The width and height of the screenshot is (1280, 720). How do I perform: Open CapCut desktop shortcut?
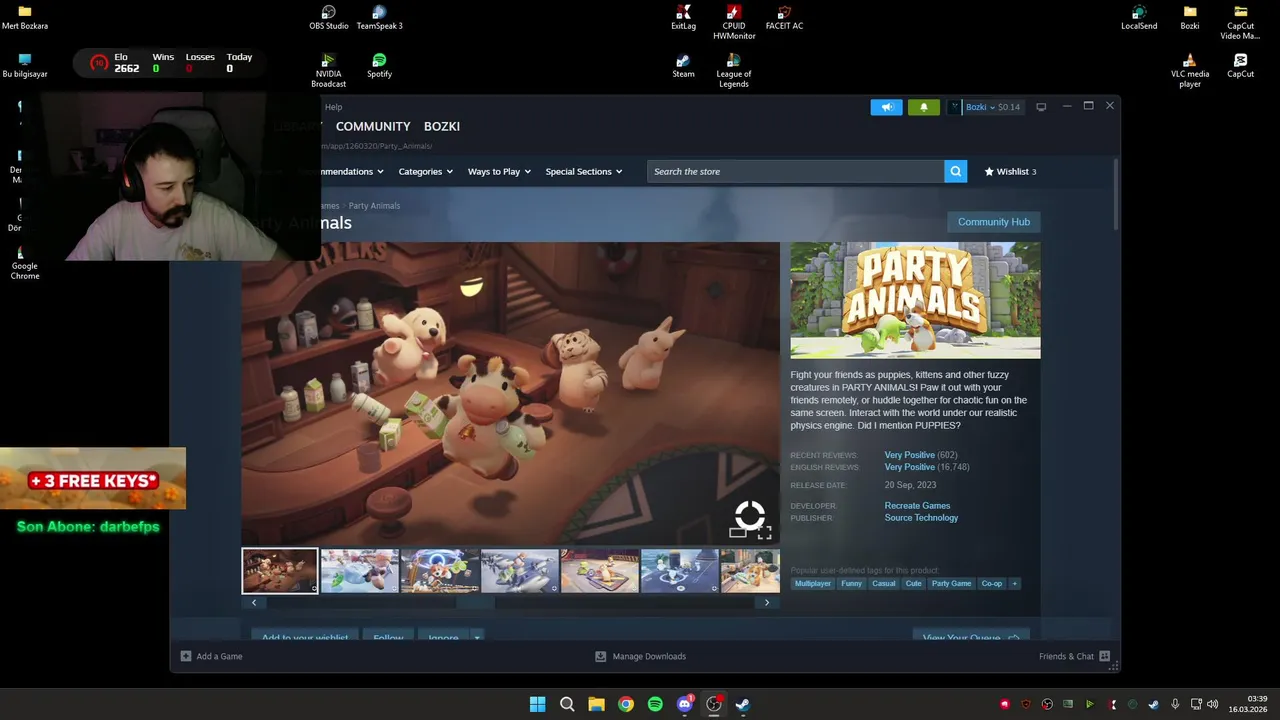click(x=1240, y=66)
